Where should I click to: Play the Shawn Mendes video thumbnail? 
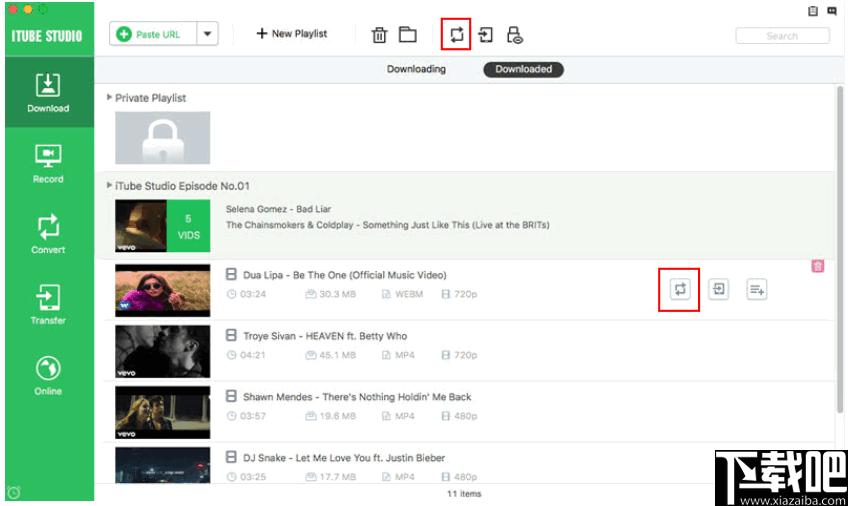(x=163, y=412)
